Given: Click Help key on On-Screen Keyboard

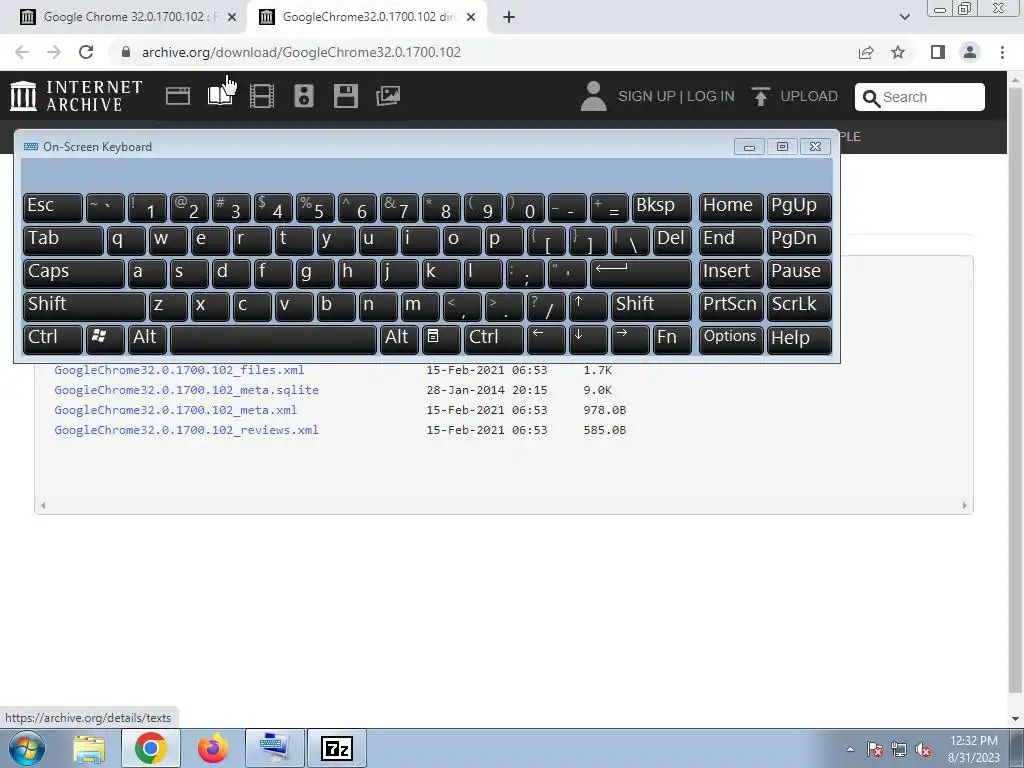Looking at the screenshot, I should (799, 338).
